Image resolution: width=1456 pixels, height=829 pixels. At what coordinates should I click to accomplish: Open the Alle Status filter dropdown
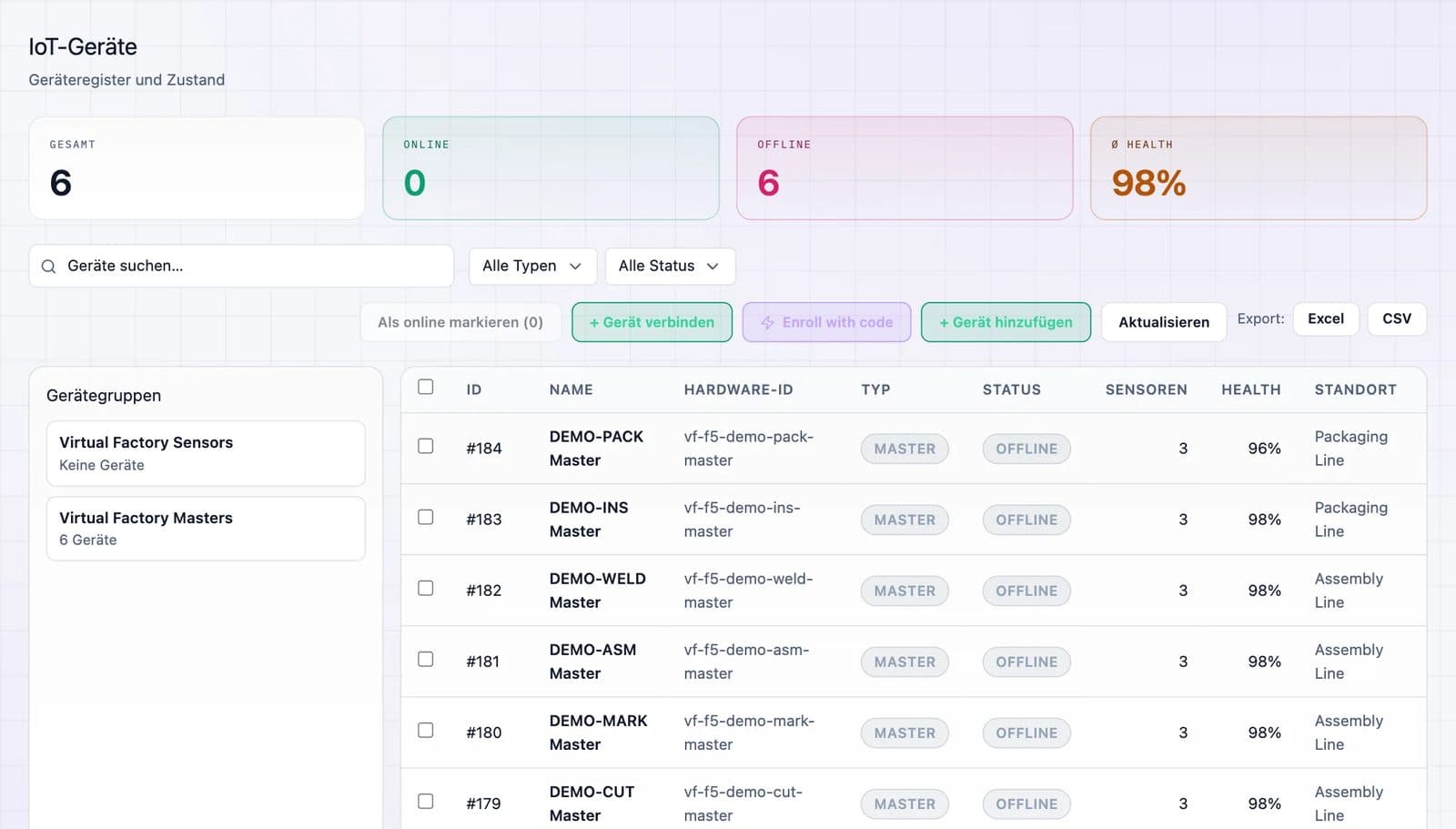click(670, 267)
